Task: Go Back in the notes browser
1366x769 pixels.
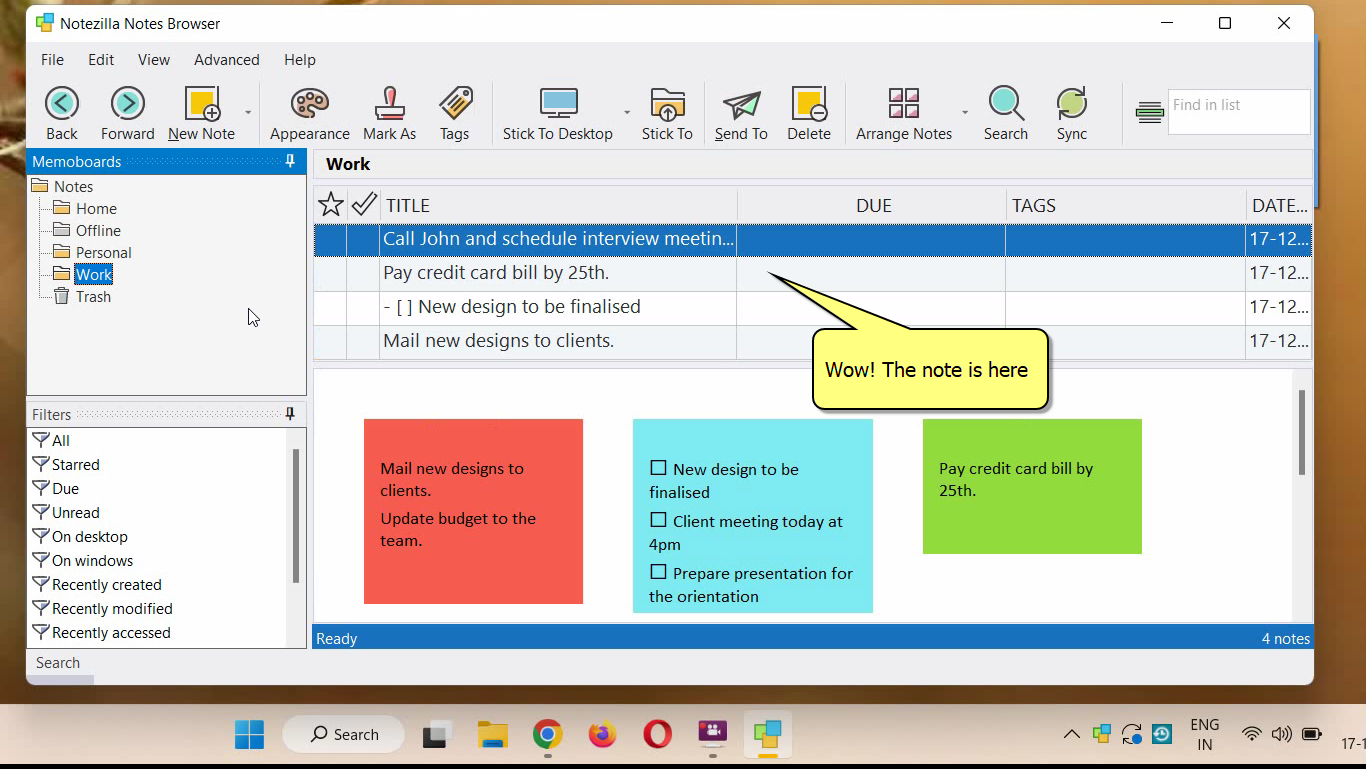Action: (x=61, y=113)
